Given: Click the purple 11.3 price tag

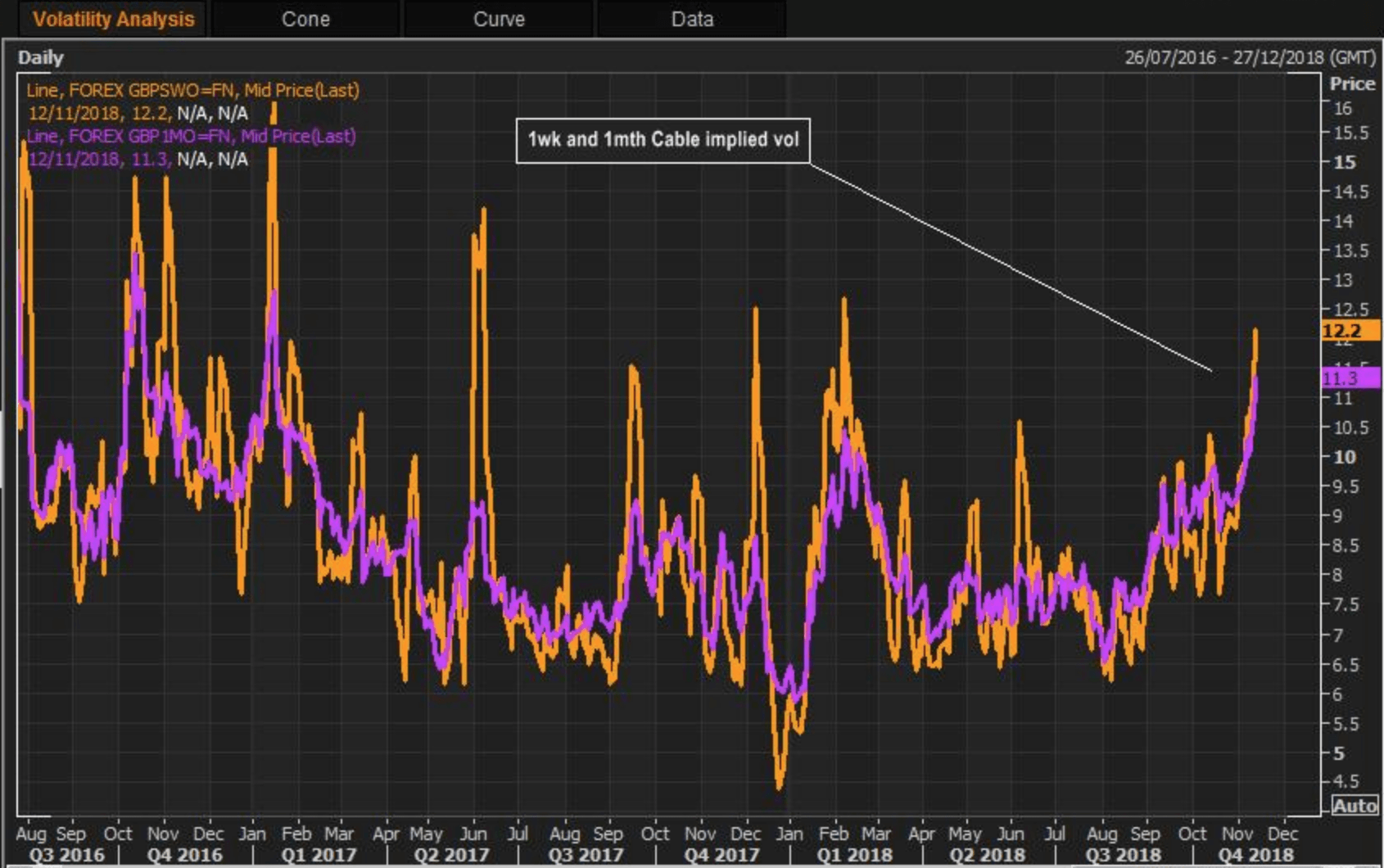Looking at the screenshot, I should pos(1350,378).
